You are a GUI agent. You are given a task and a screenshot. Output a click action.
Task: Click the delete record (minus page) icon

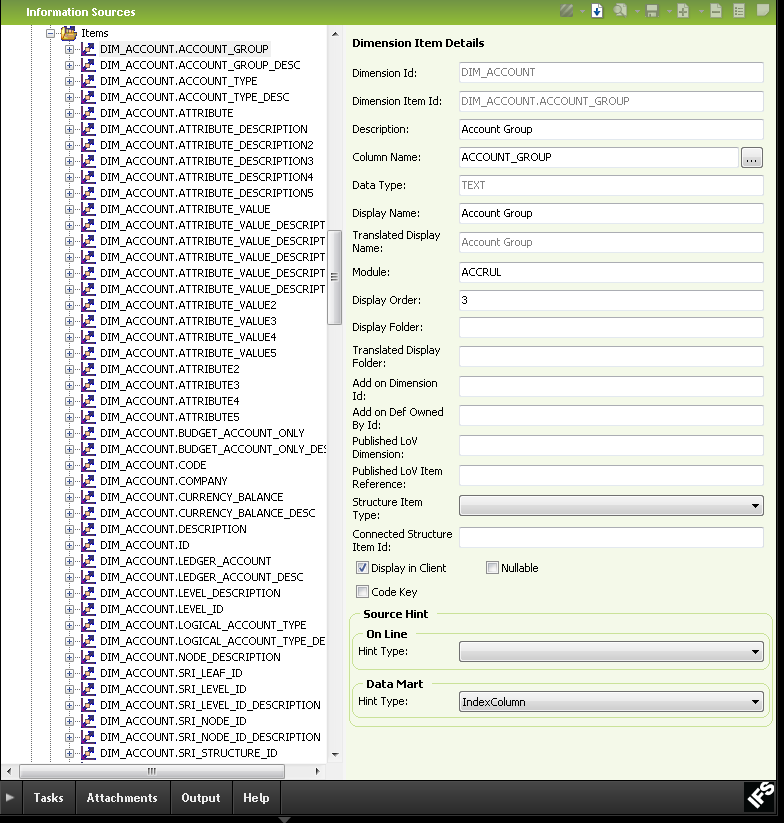(x=715, y=11)
